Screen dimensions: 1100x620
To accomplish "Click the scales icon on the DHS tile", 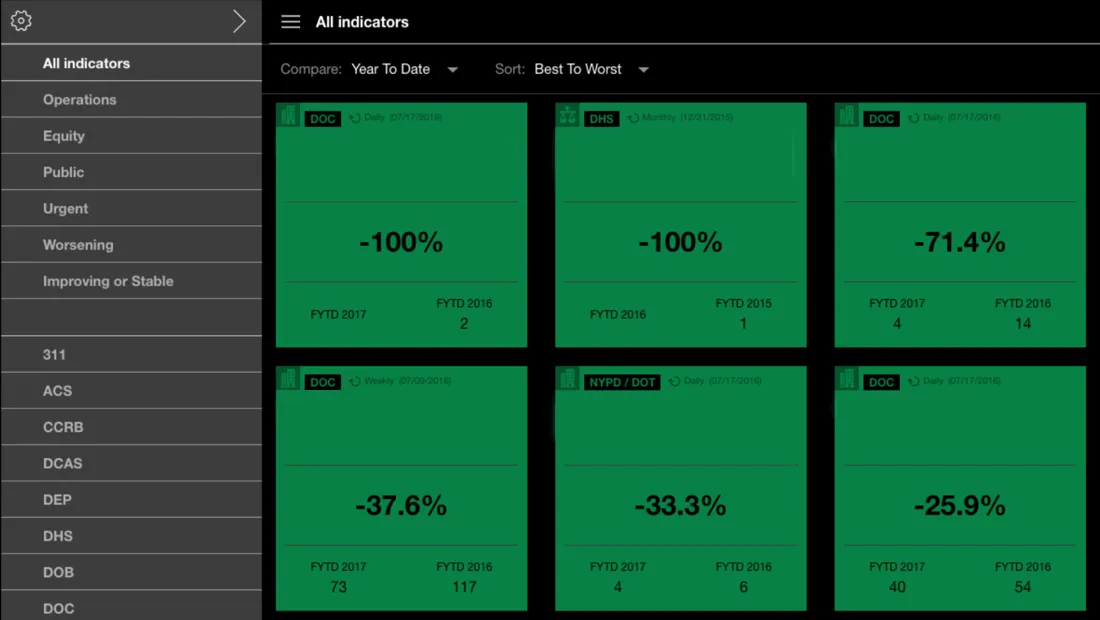I will coord(568,116).
